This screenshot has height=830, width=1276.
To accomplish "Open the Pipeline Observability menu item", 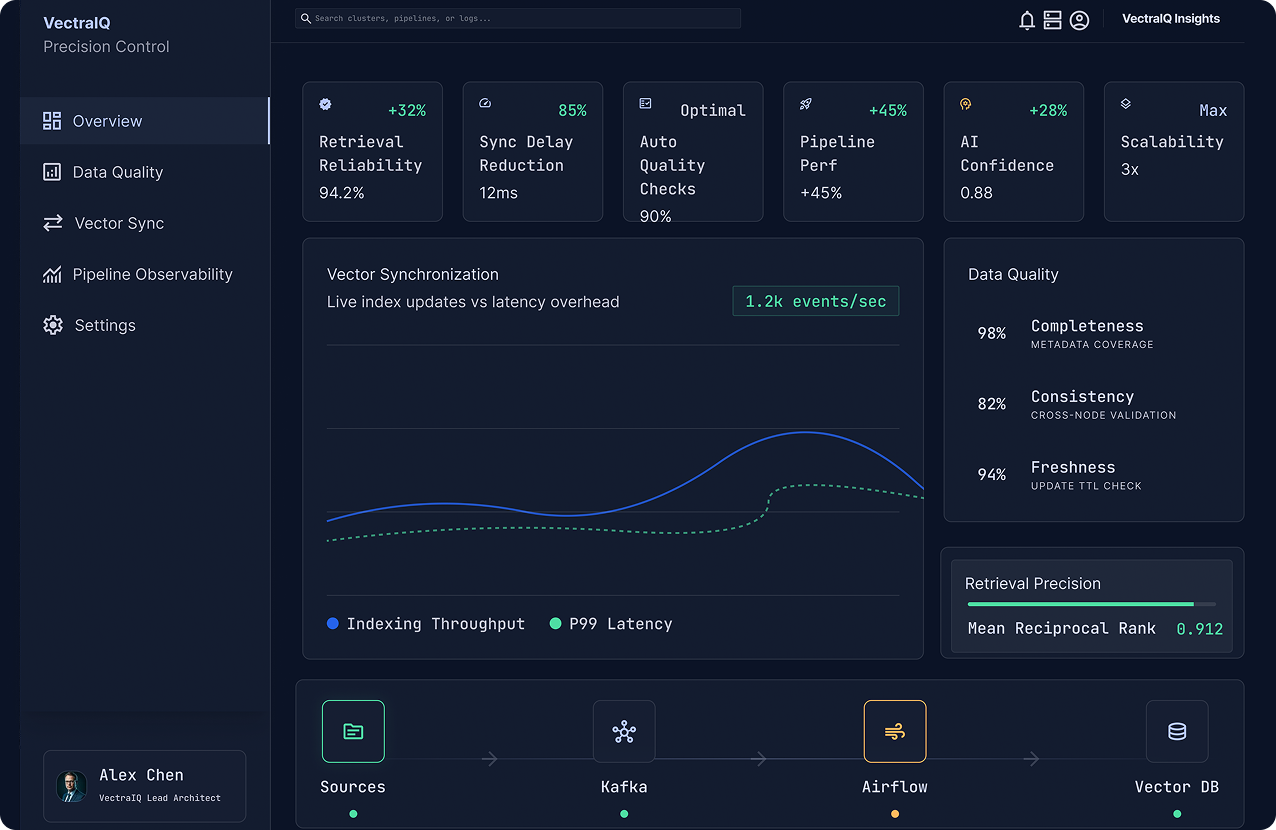I will pos(145,274).
